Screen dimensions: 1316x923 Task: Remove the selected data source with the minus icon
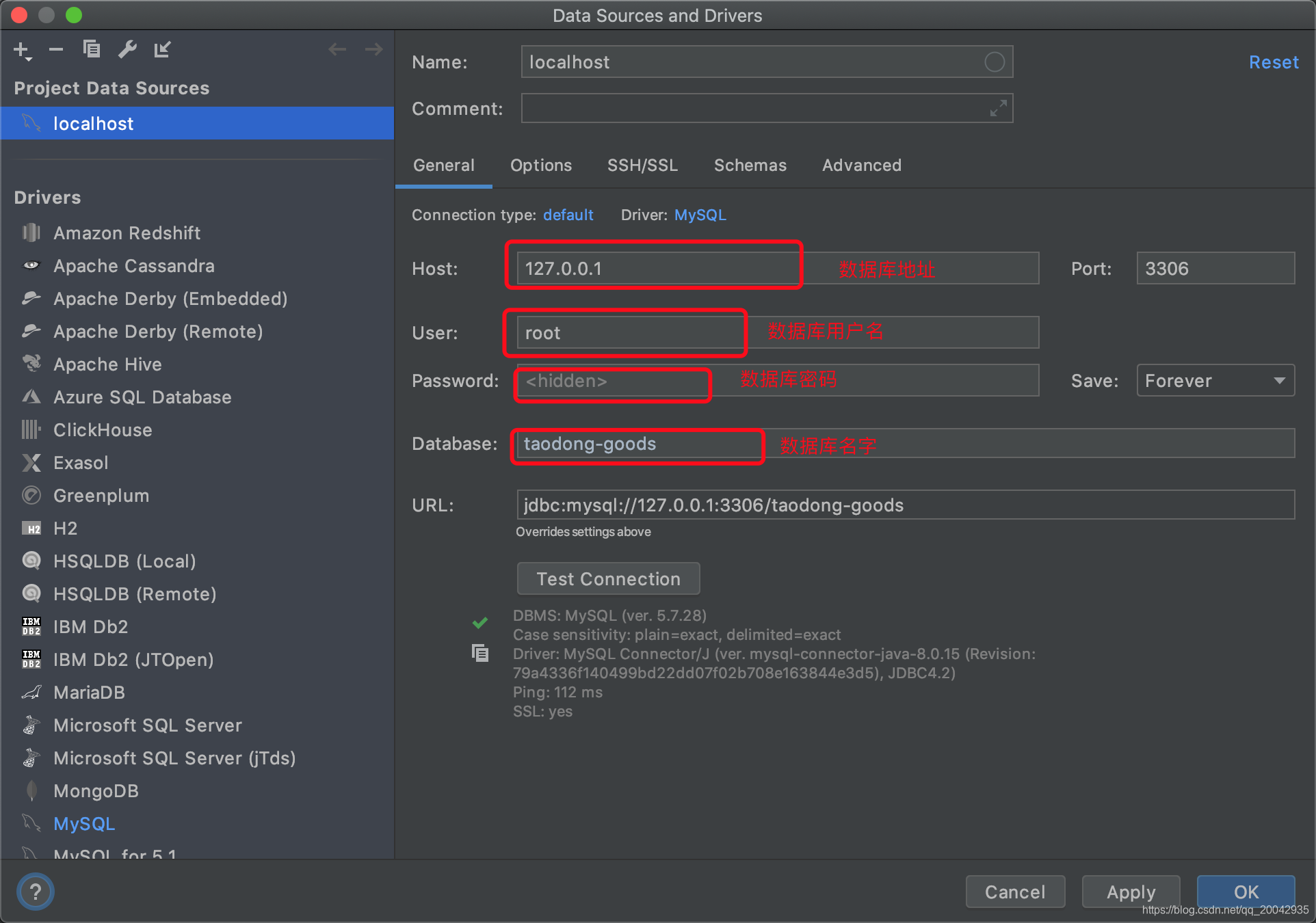tap(56, 49)
